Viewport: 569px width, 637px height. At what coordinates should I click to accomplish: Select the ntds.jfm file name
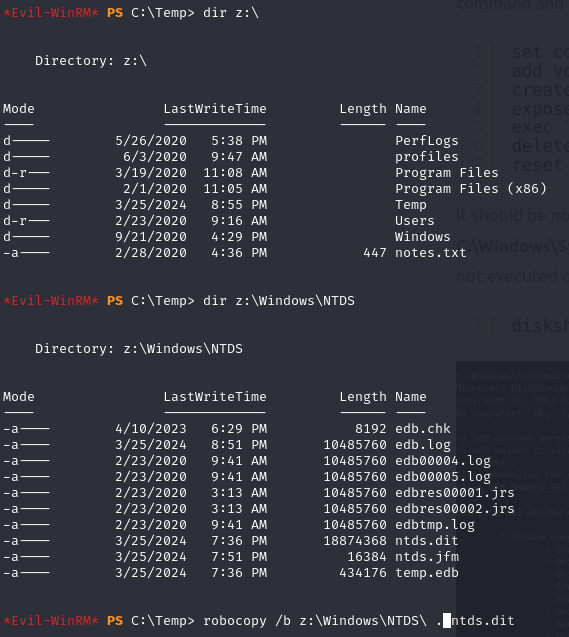pyautogui.click(x=426, y=557)
